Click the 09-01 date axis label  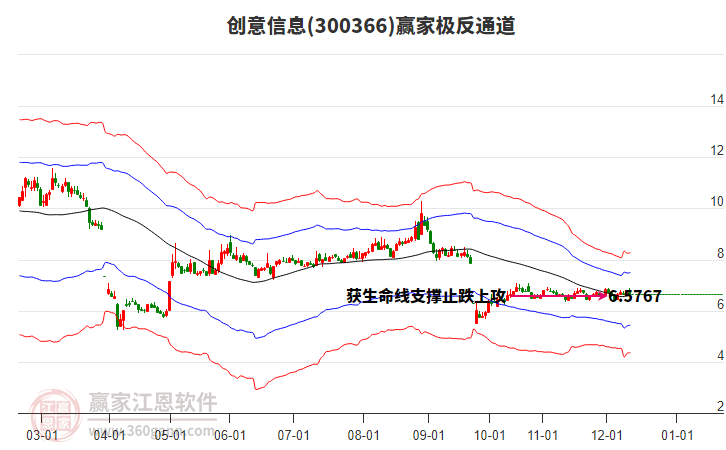[x=428, y=436]
